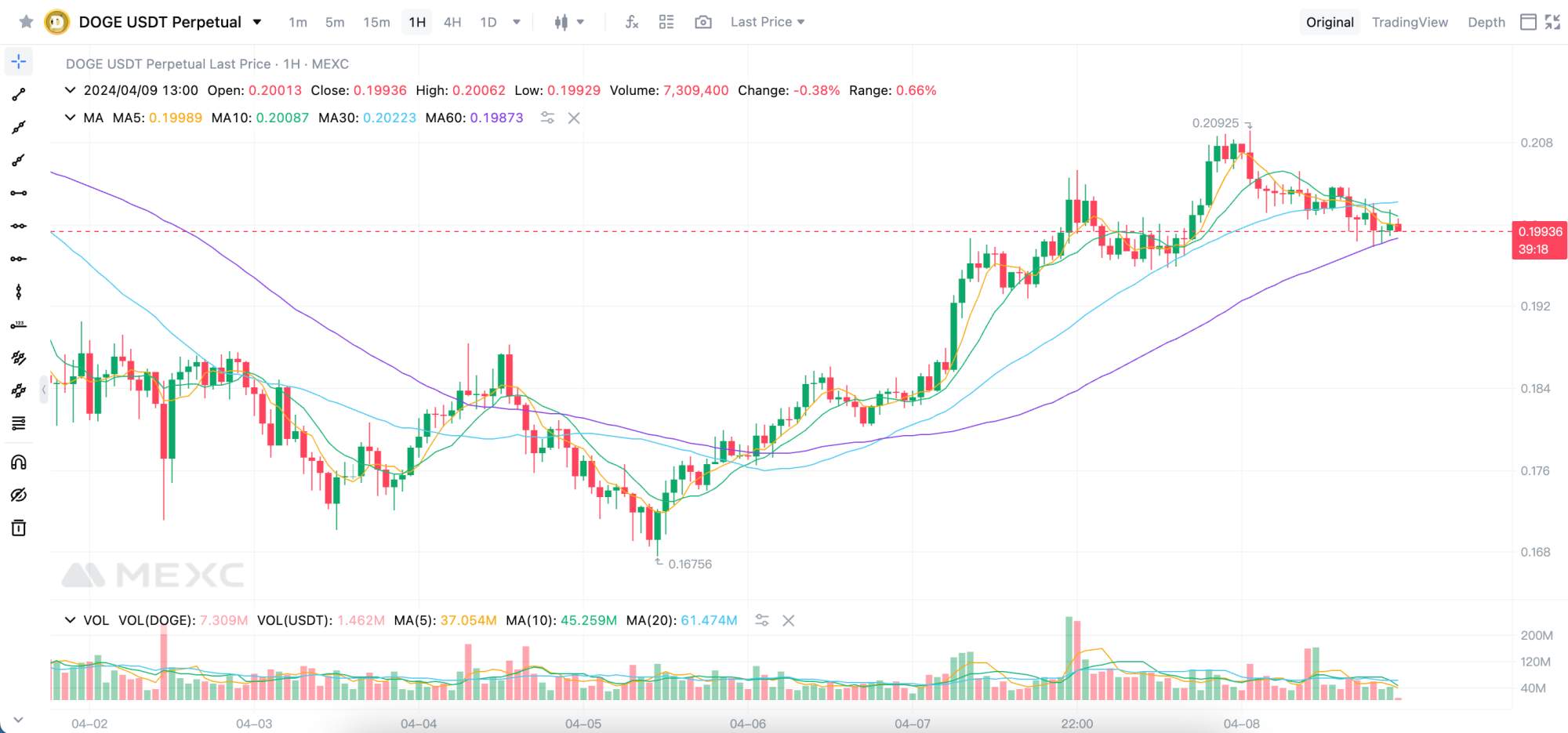
Task: Select the arrow line tool third in toolbar
Action: 19,161
